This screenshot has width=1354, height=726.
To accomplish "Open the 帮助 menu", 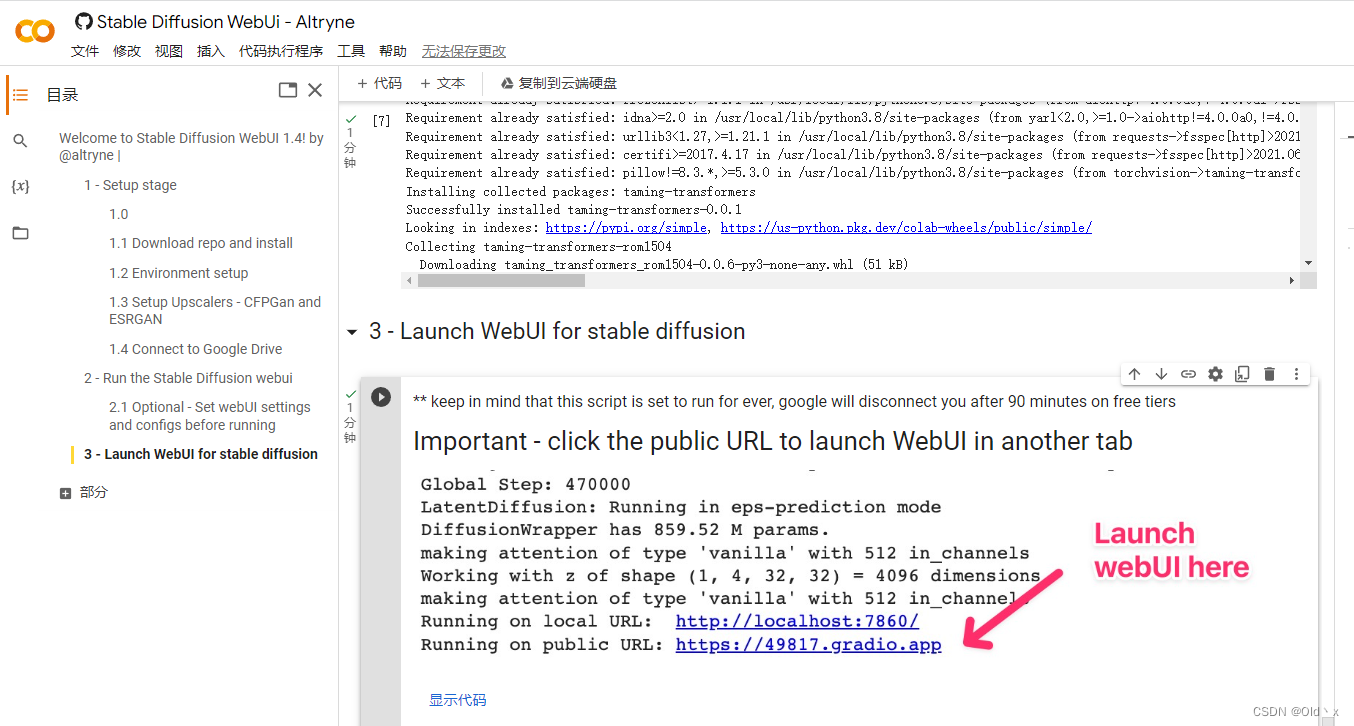I will tap(393, 51).
